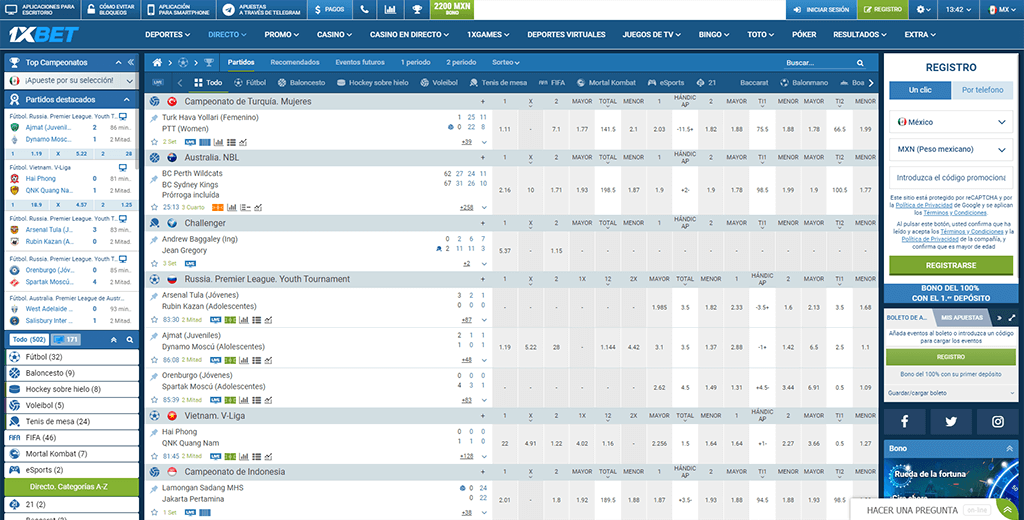Open the Facebook social page icon
1024x520 pixels.
click(x=906, y=422)
